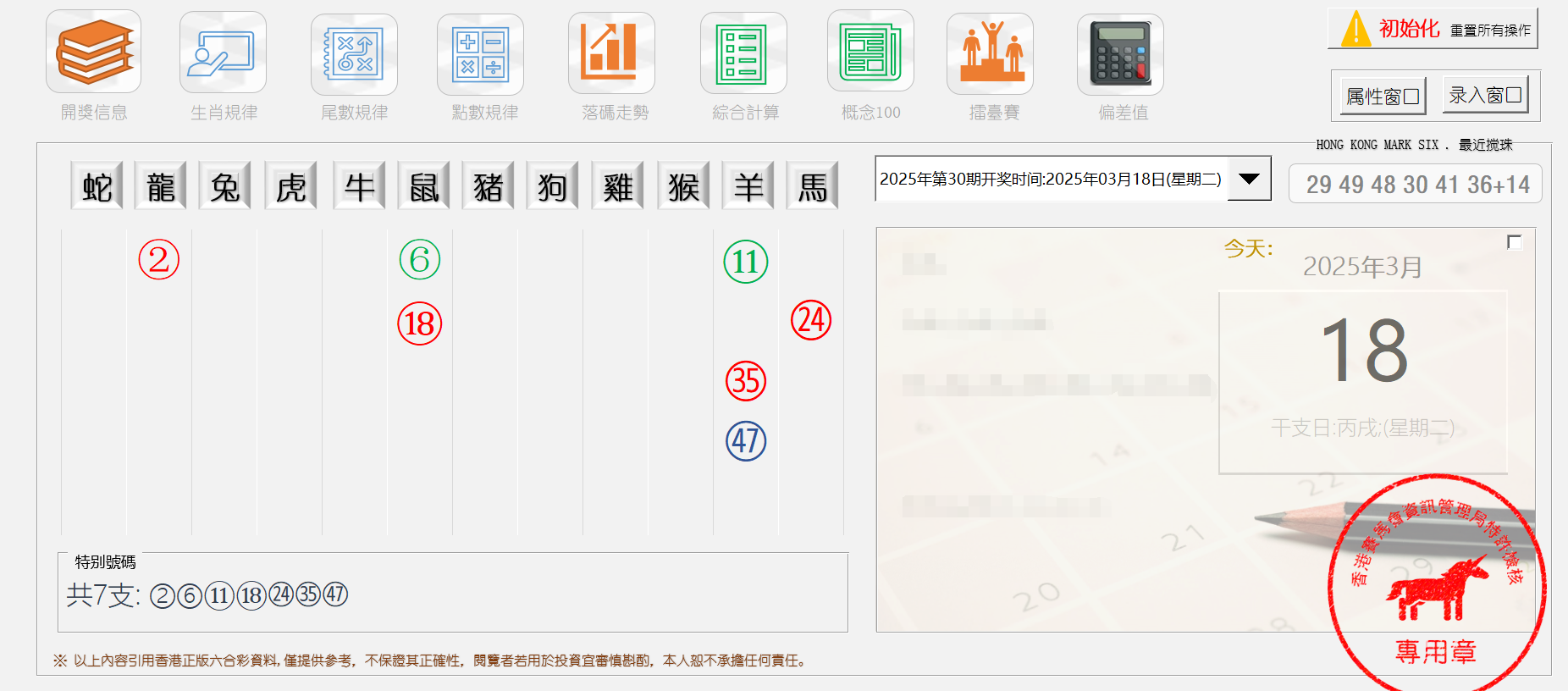Select the 馬 zodiac tile
The height and width of the screenshot is (691, 1568).
[812, 186]
